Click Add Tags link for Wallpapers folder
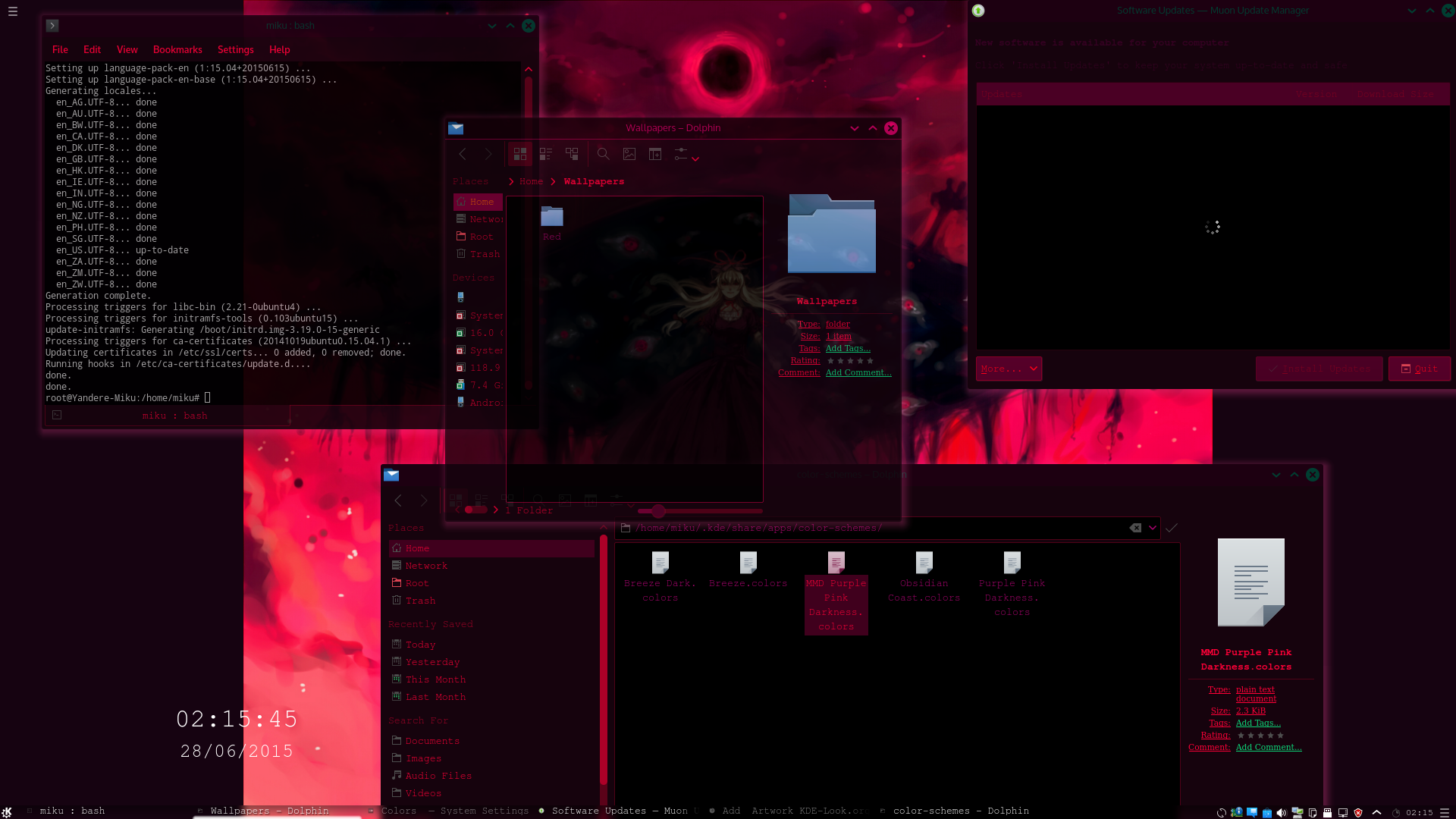 tap(848, 348)
